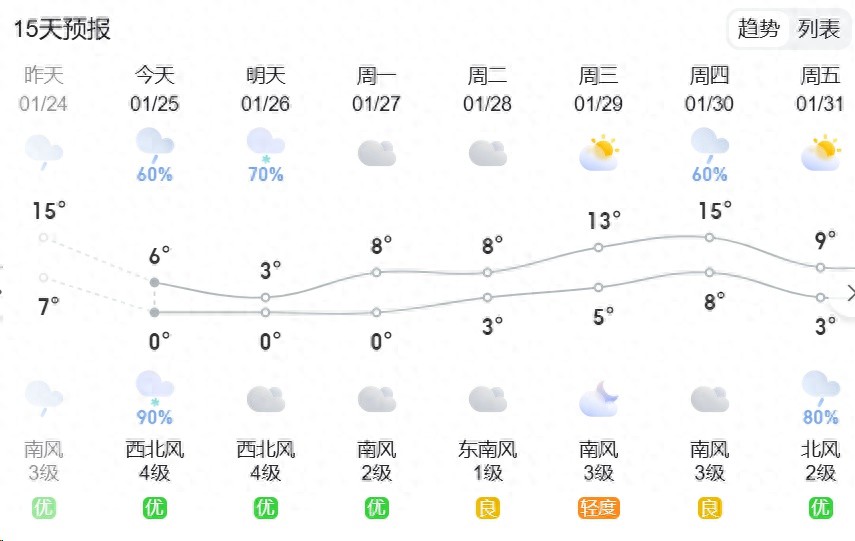This screenshot has height=541, width=855.
Task: Click the 周五 night rain icon showing 80%
Action: click(x=820, y=387)
